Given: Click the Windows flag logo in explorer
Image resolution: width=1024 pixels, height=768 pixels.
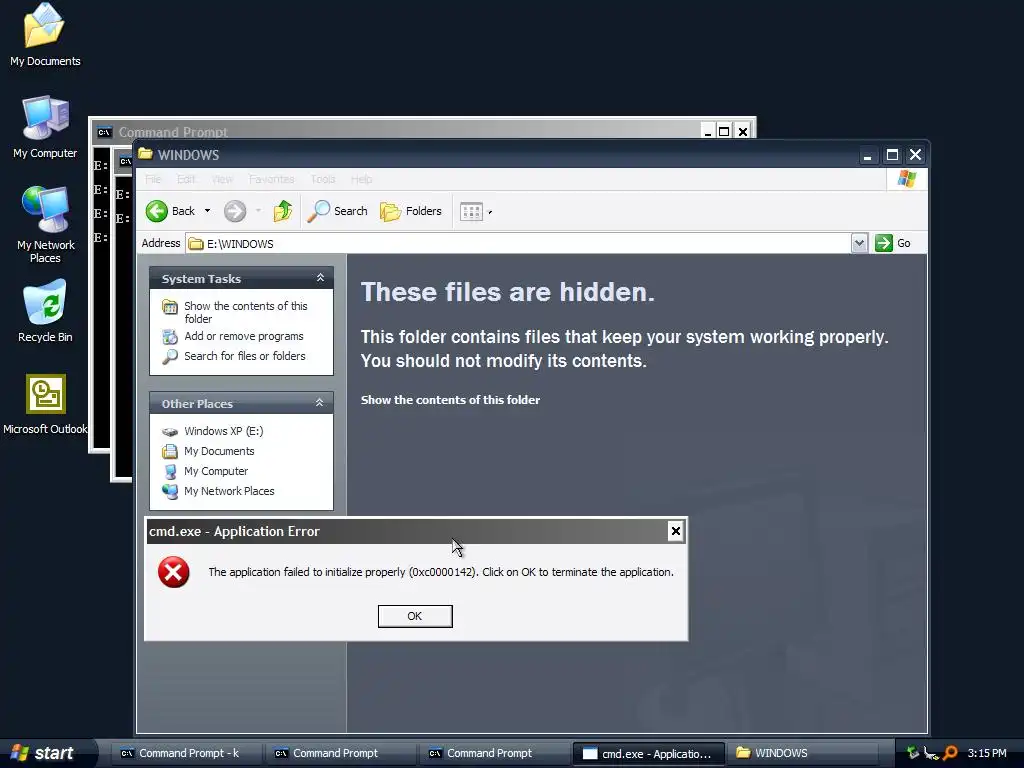Looking at the screenshot, I should 906,179.
